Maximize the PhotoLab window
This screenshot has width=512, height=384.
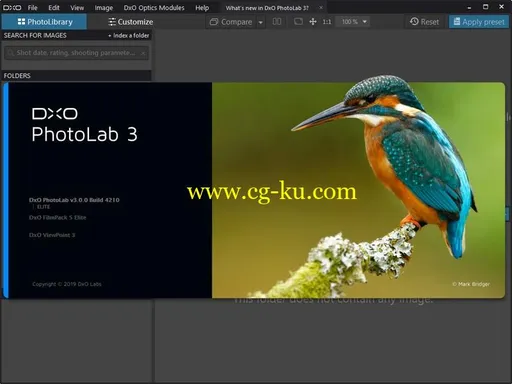point(485,7)
